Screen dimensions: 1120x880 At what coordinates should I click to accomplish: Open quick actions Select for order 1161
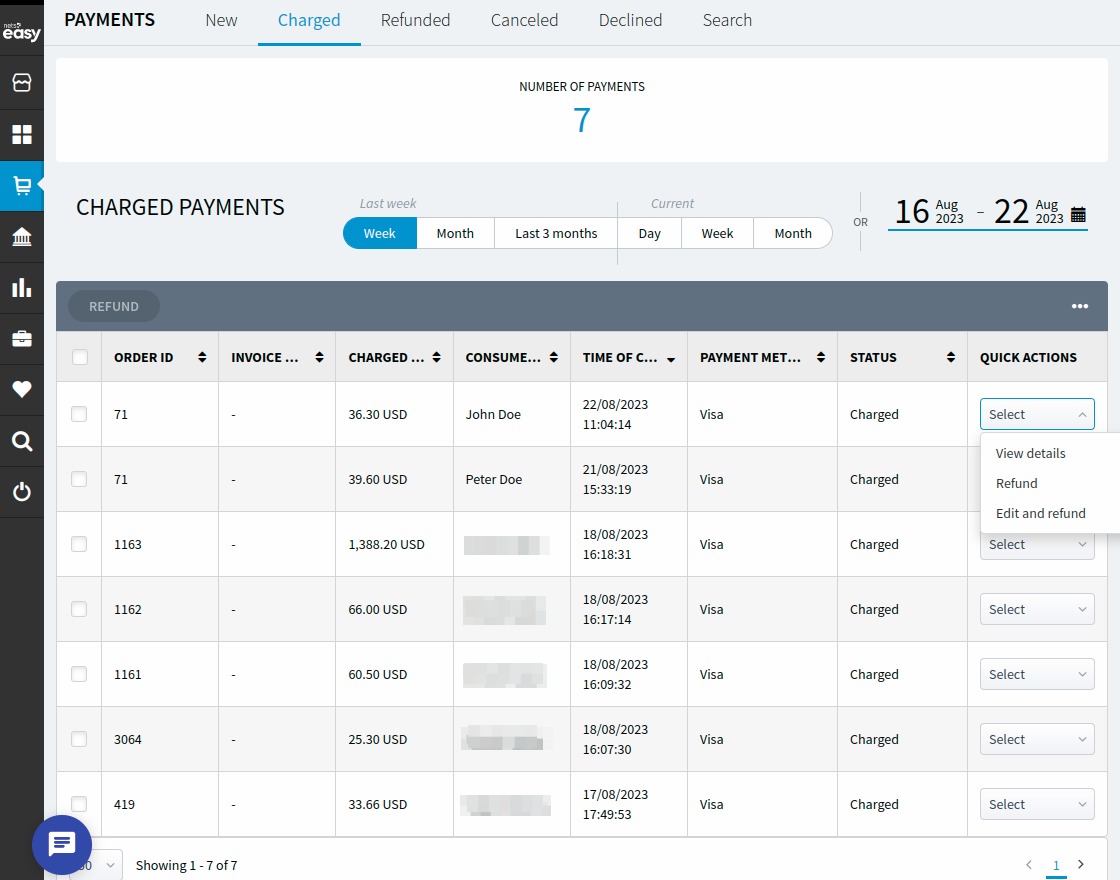tap(1037, 674)
